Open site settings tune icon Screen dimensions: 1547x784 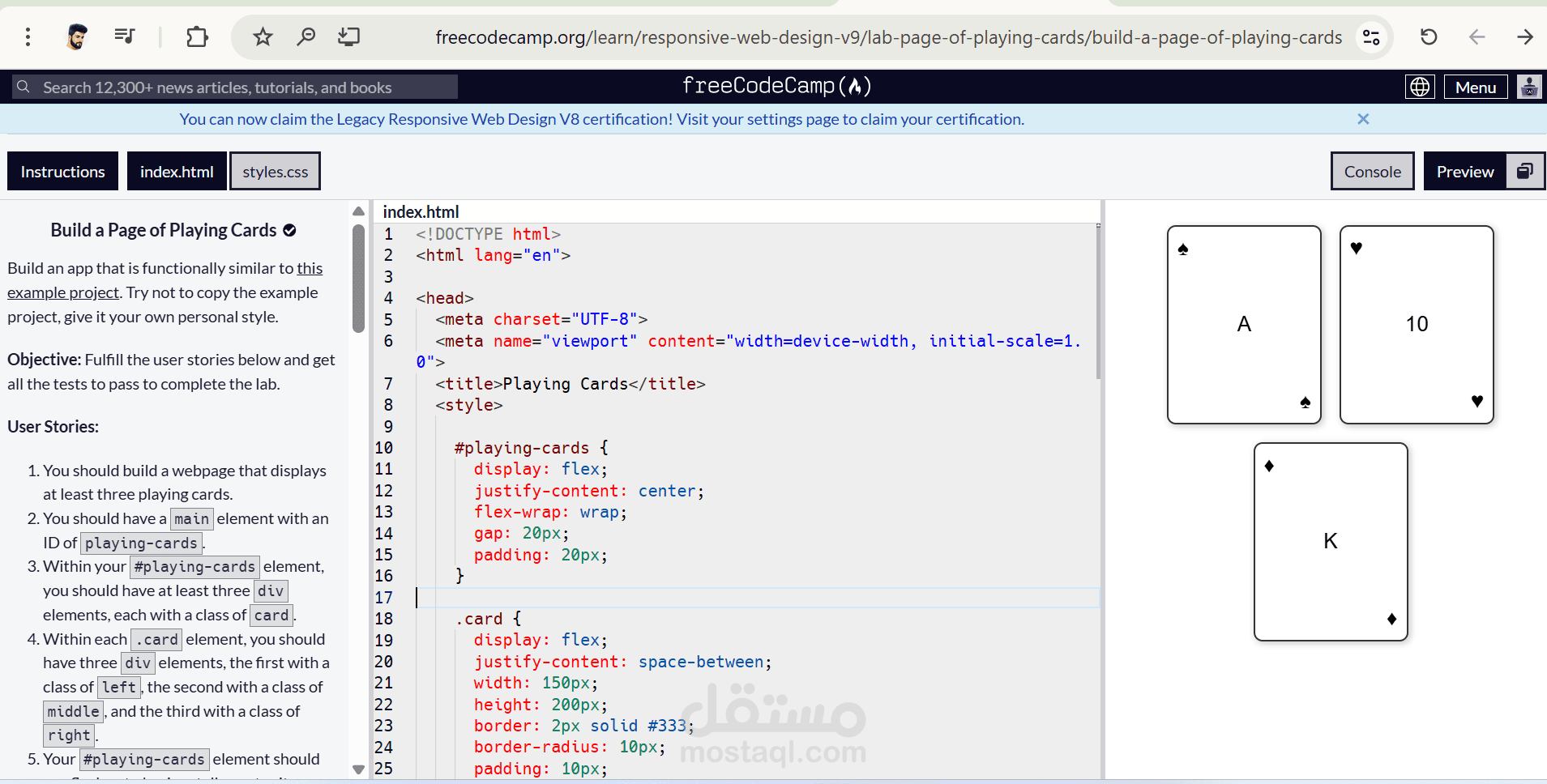point(1371,37)
